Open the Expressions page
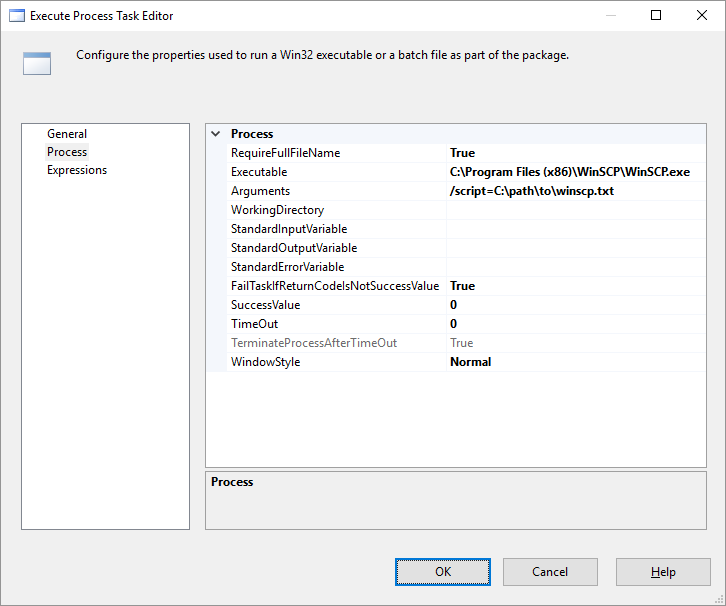 click(77, 170)
